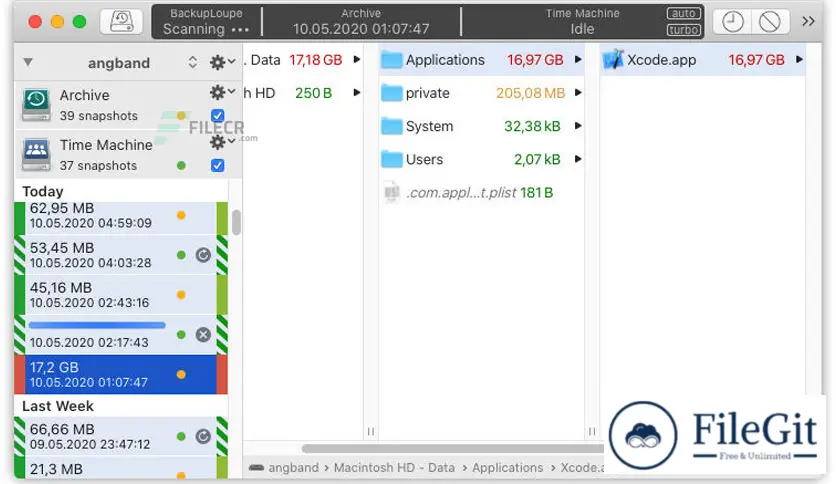Open the Time Machine gear menu
This screenshot has width=836, height=484.
pyautogui.click(x=222, y=142)
